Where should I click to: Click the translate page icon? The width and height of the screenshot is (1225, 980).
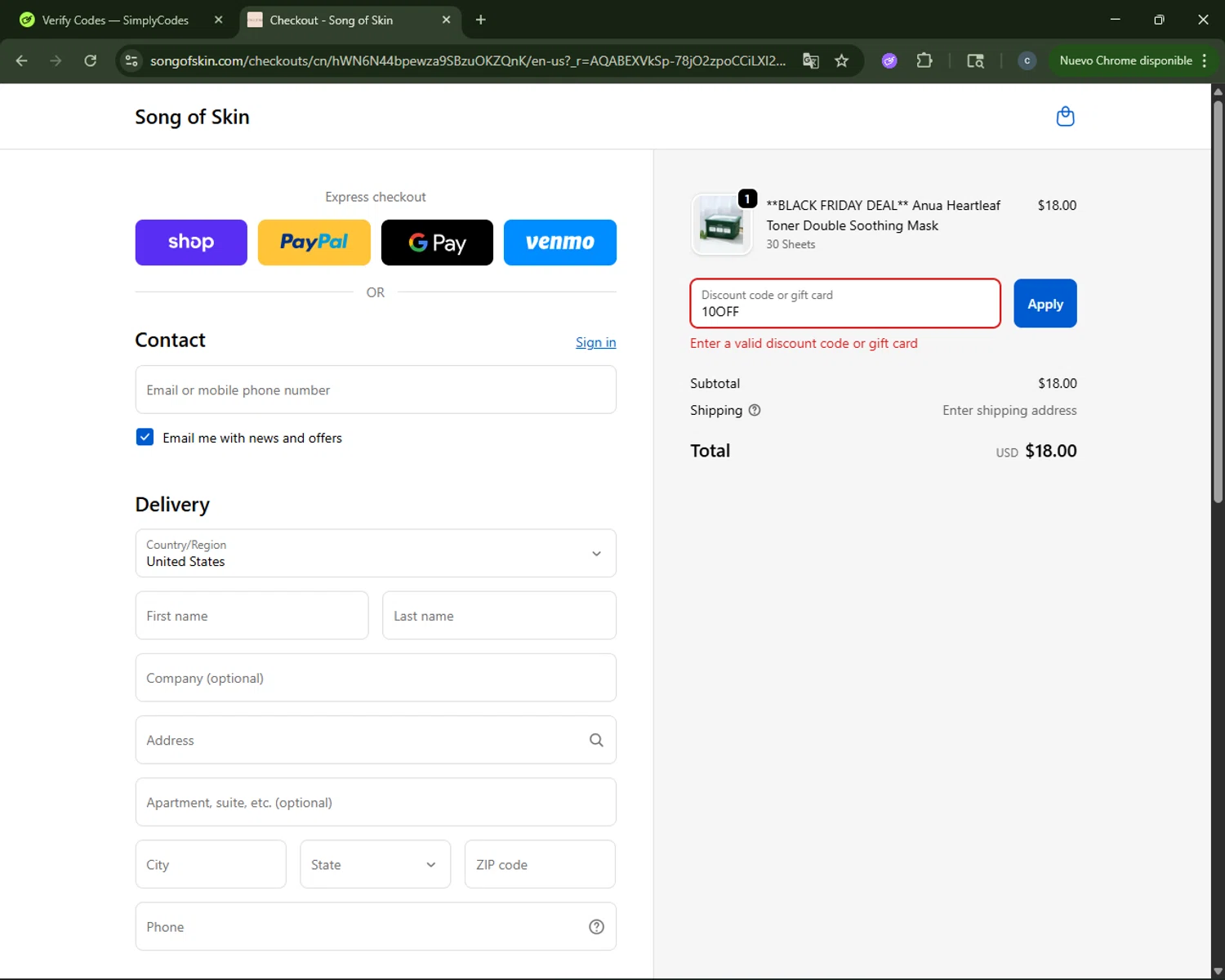811,60
